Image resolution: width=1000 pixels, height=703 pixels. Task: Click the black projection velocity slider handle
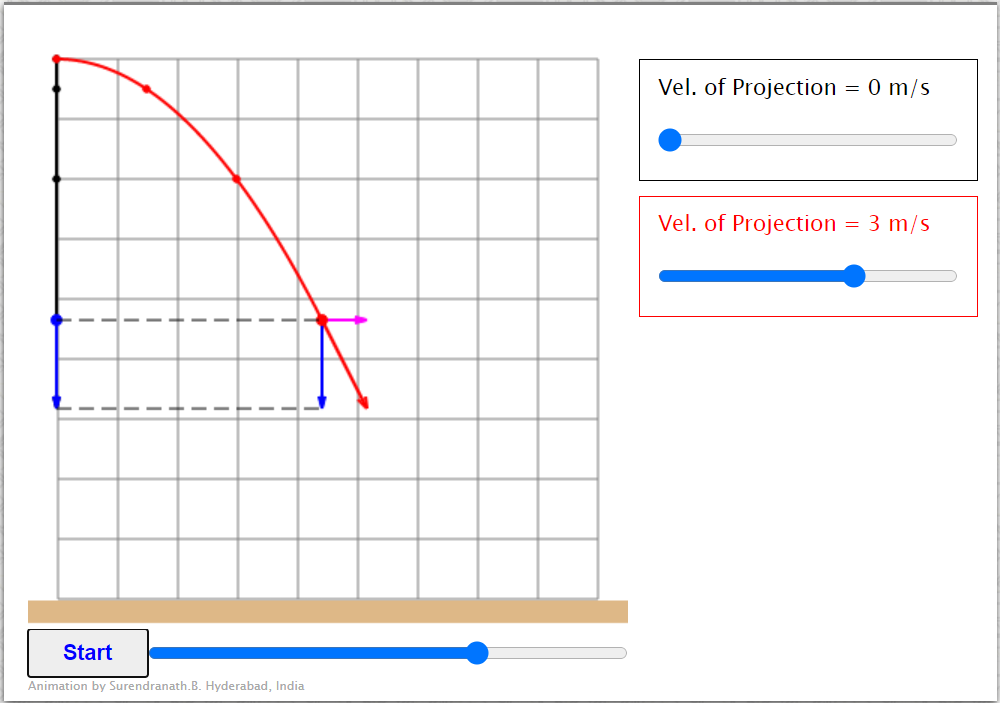(670, 140)
